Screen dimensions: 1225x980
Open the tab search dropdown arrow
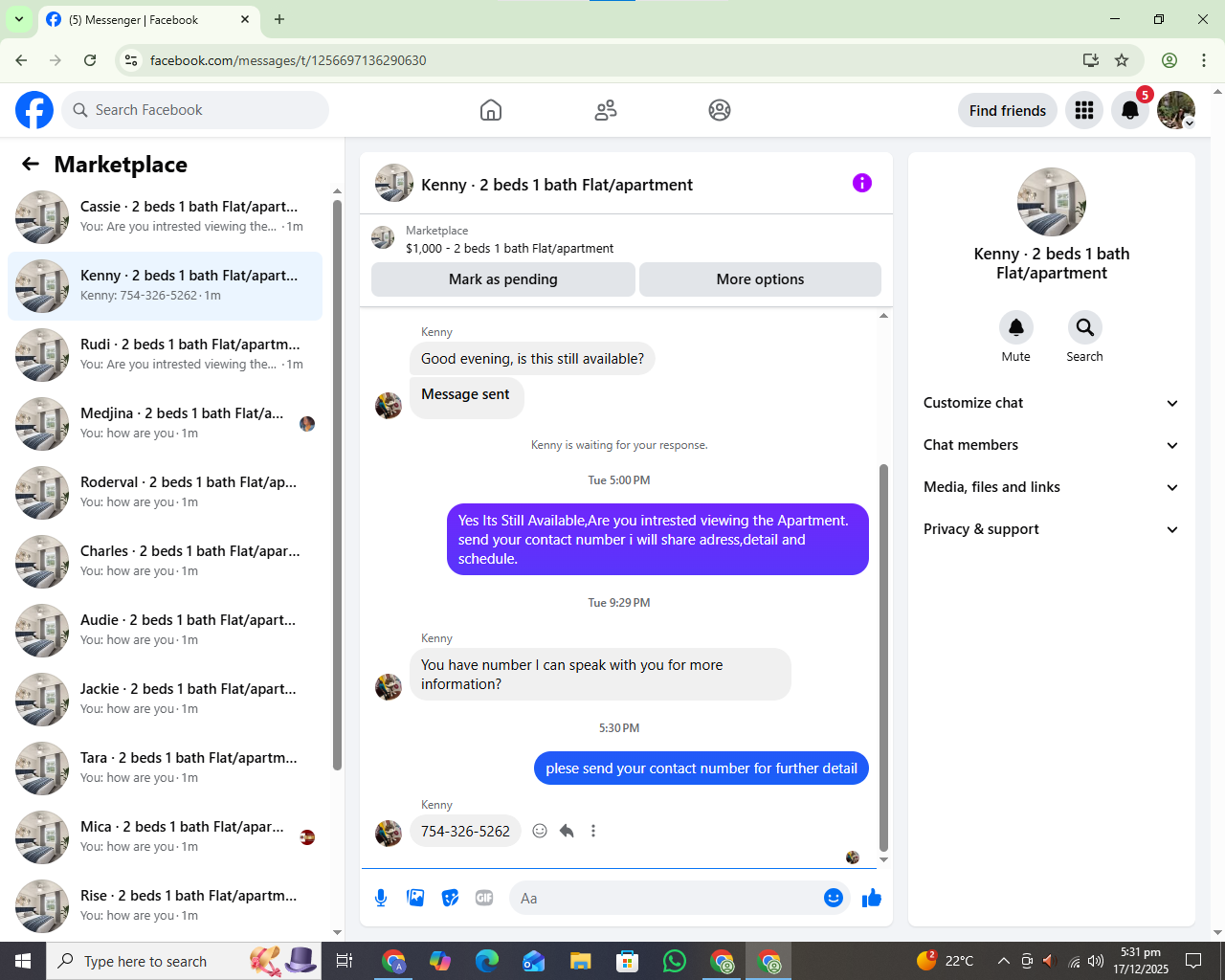pos(18,19)
